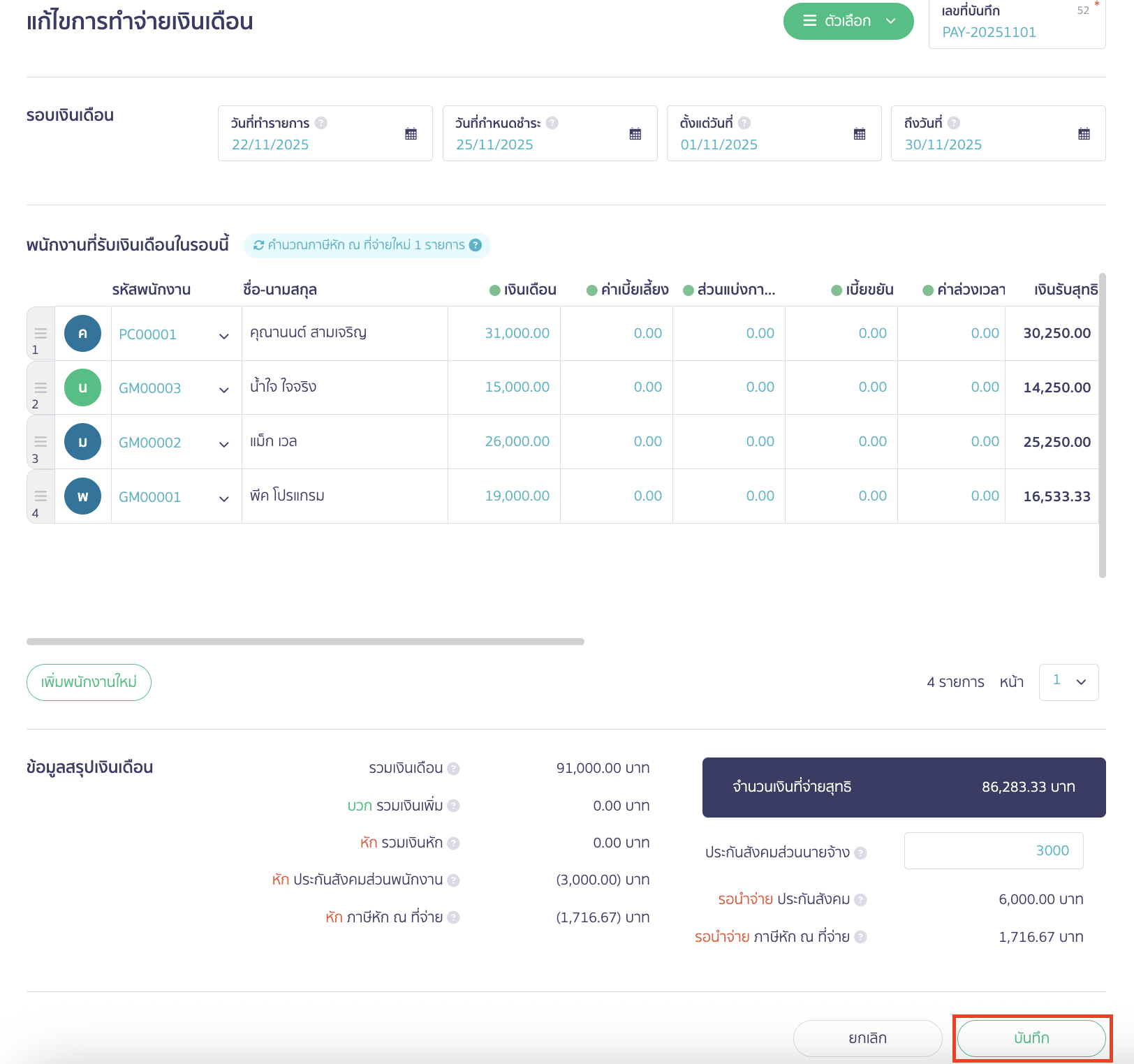Viewport: 1134px width, 1064px height.
Task: Open the page number dropdown
Action: click(x=1068, y=682)
